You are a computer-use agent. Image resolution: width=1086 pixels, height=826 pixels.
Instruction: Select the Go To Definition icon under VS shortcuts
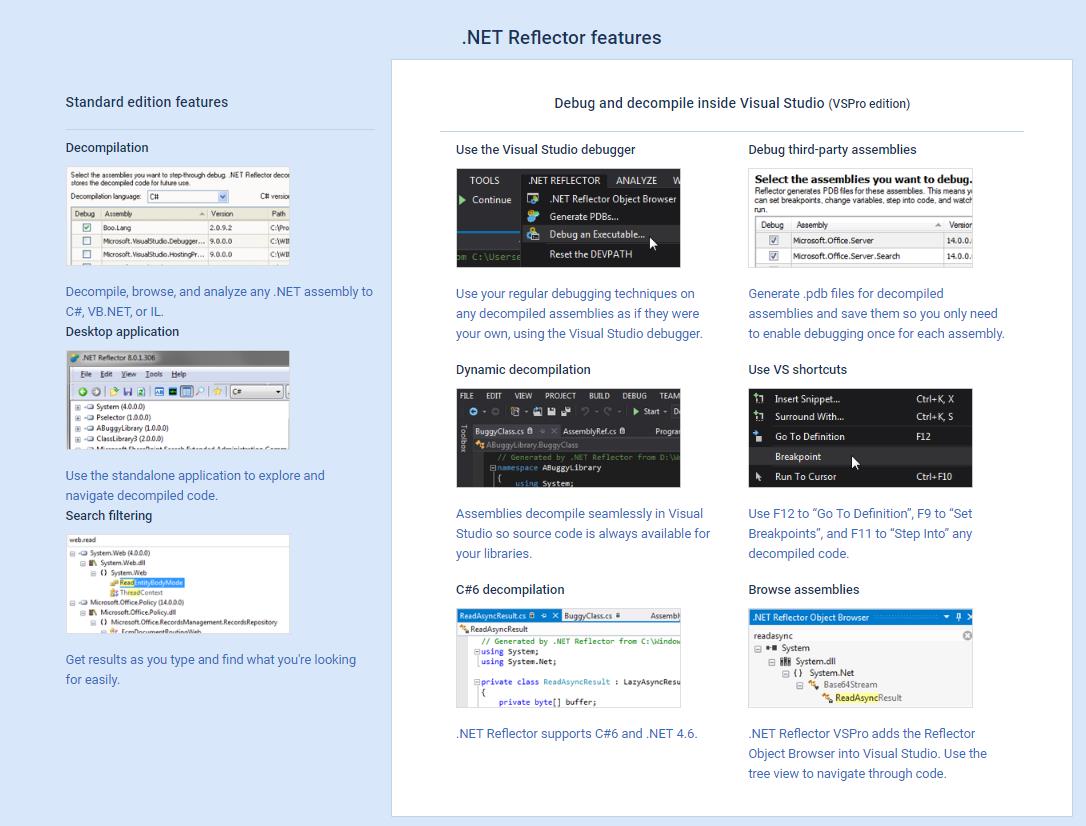pyautogui.click(x=757, y=436)
